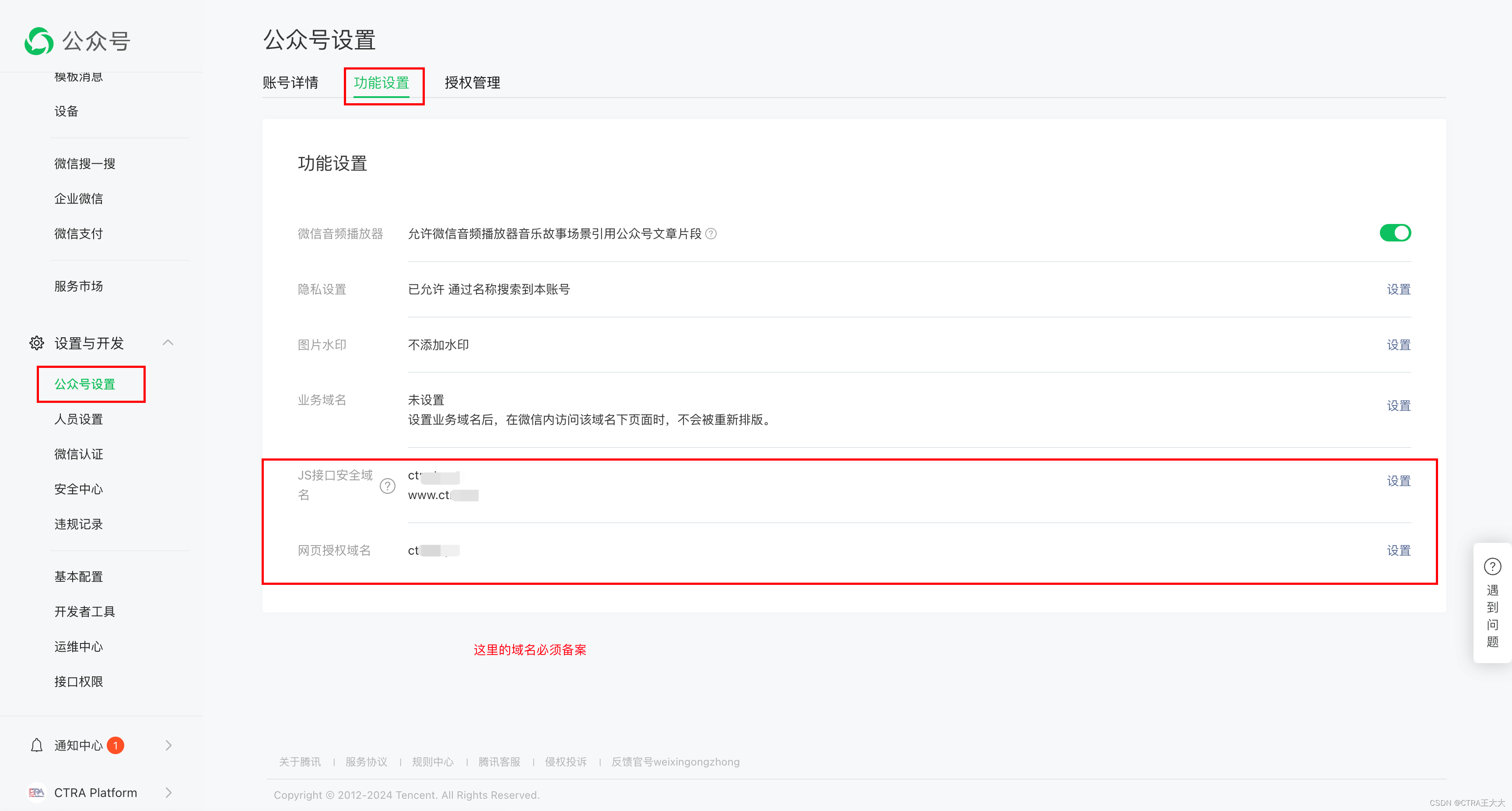1512x811 pixels.
Task: Select the 功能设置 tab
Action: coord(381,83)
